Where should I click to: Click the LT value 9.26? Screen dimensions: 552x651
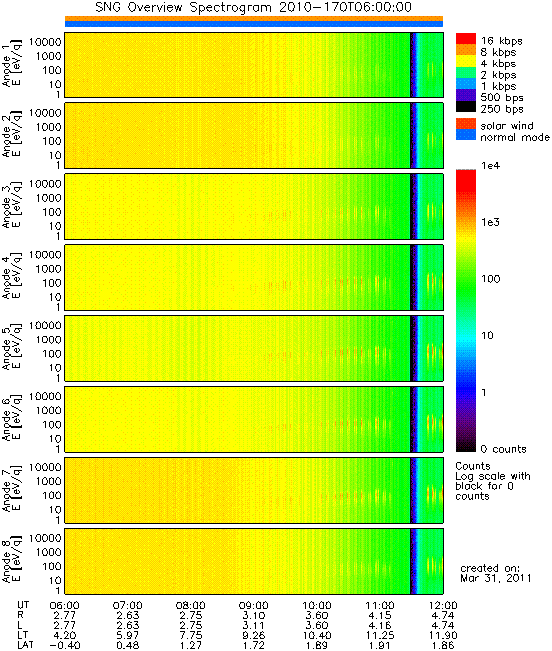[x=254, y=636]
